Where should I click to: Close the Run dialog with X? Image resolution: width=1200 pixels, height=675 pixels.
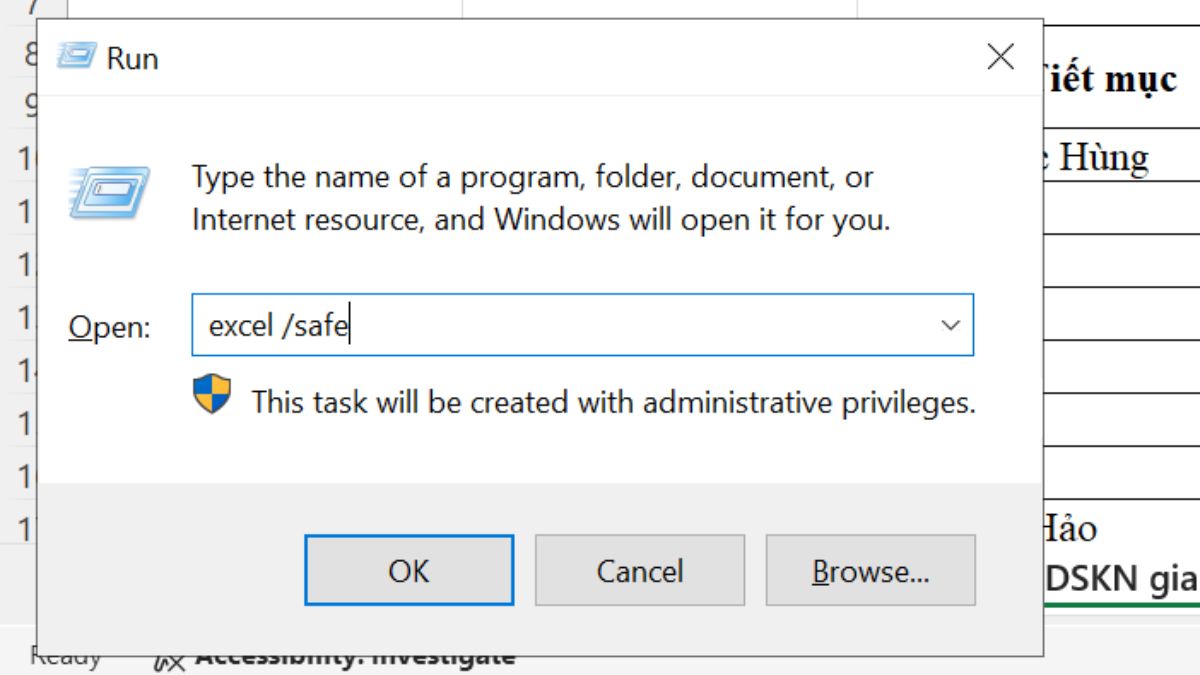click(1000, 57)
